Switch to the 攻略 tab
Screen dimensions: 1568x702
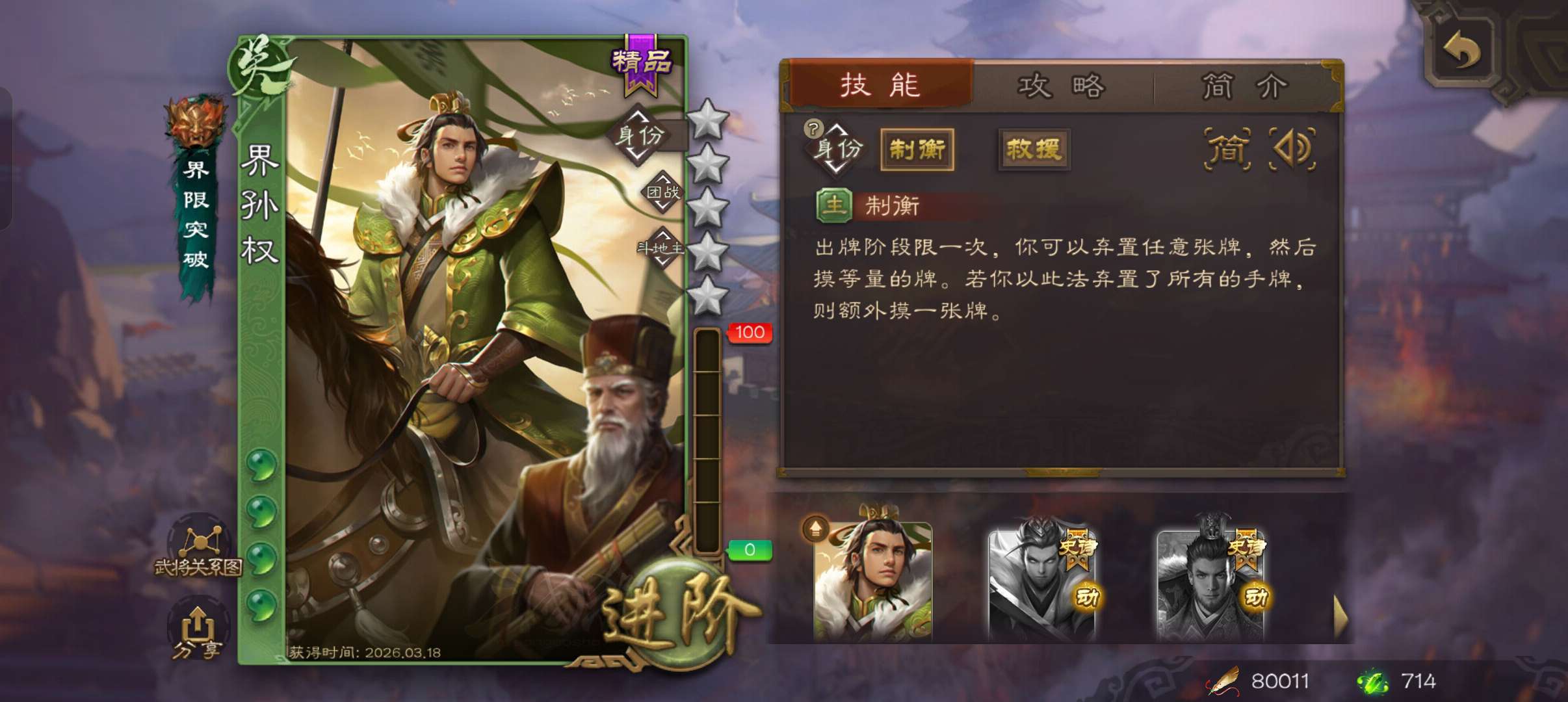pos(1062,85)
